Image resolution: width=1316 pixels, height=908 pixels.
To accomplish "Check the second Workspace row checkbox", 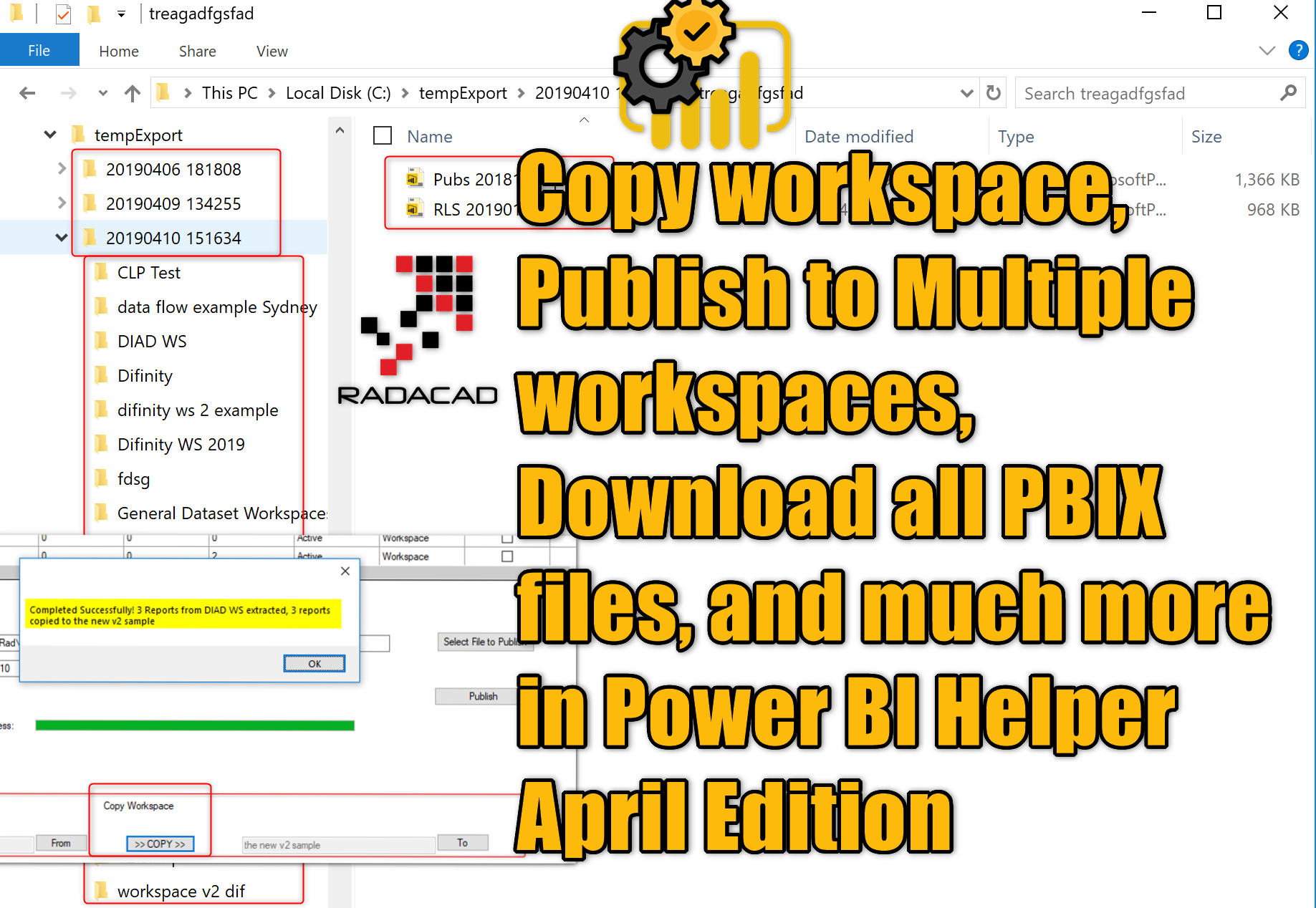I will click(507, 556).
